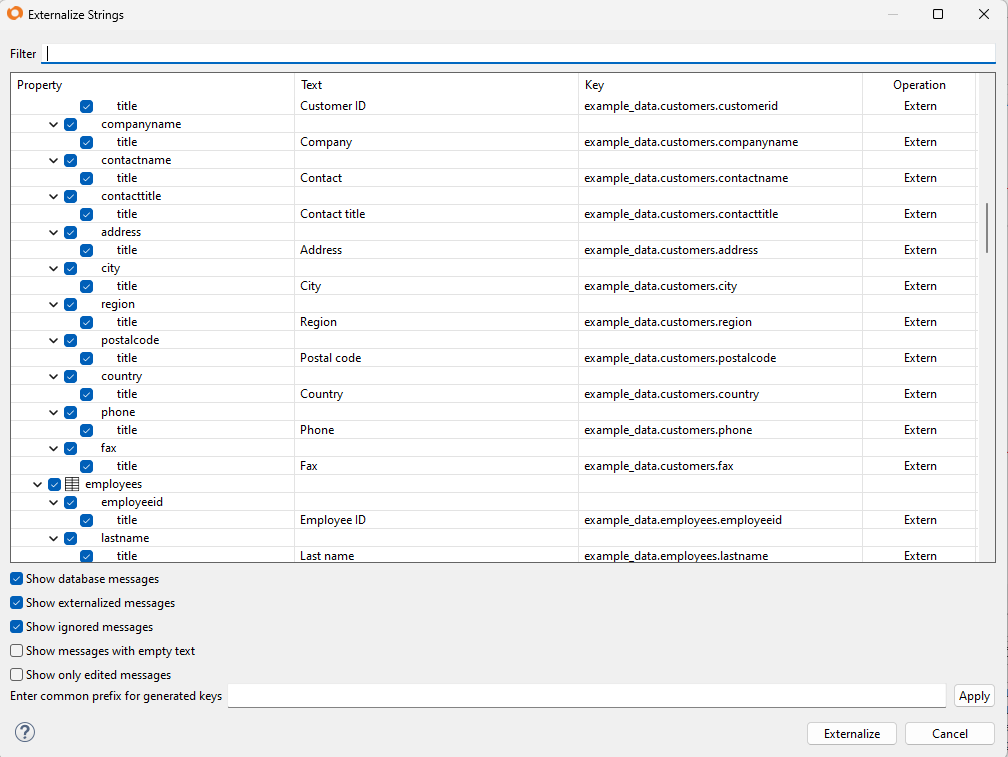Select the contacttitle tree item
This screenshot has width=1008, height=757.
click(x=131, y=196)
